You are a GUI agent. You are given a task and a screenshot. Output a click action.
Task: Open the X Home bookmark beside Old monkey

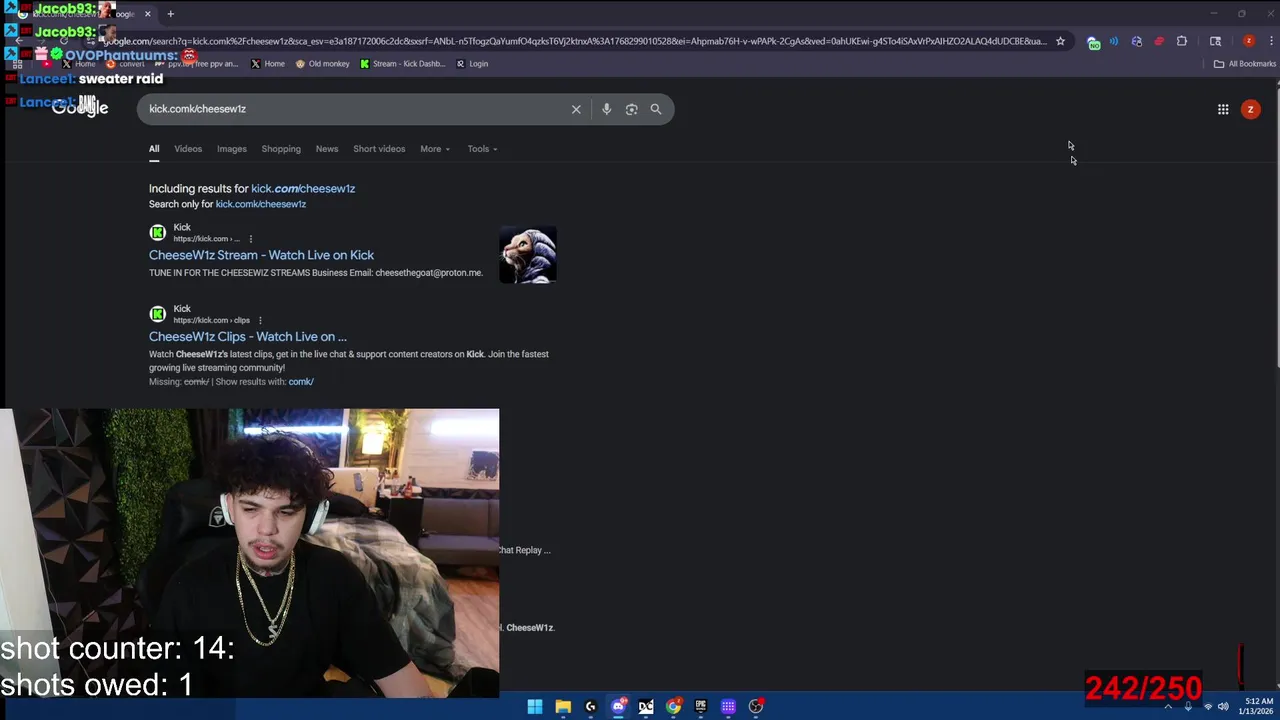click(x=268, y=64)
